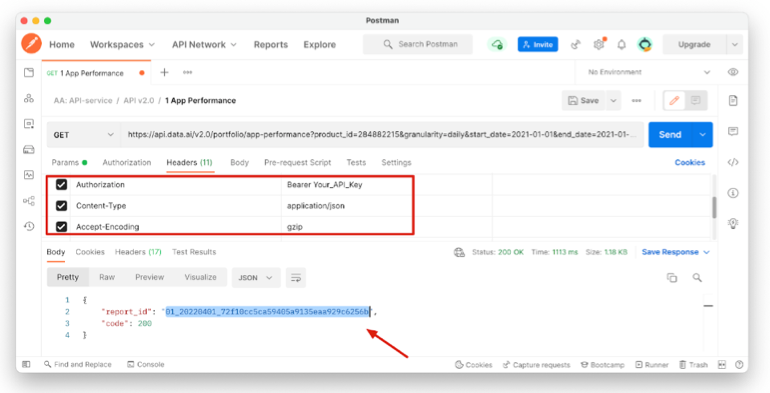Switch to the request Body tab
Image resolution: width=770 pixels, height=393 pixels.
240,162
